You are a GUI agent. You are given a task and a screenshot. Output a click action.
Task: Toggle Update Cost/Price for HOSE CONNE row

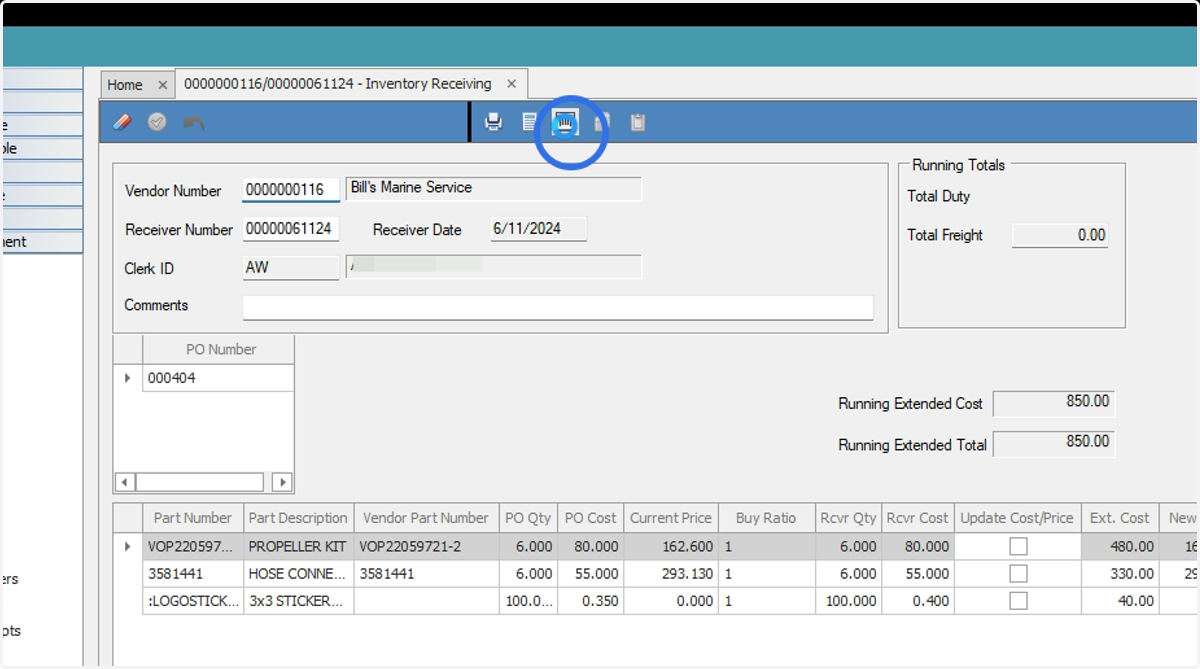pos(1018,574)
